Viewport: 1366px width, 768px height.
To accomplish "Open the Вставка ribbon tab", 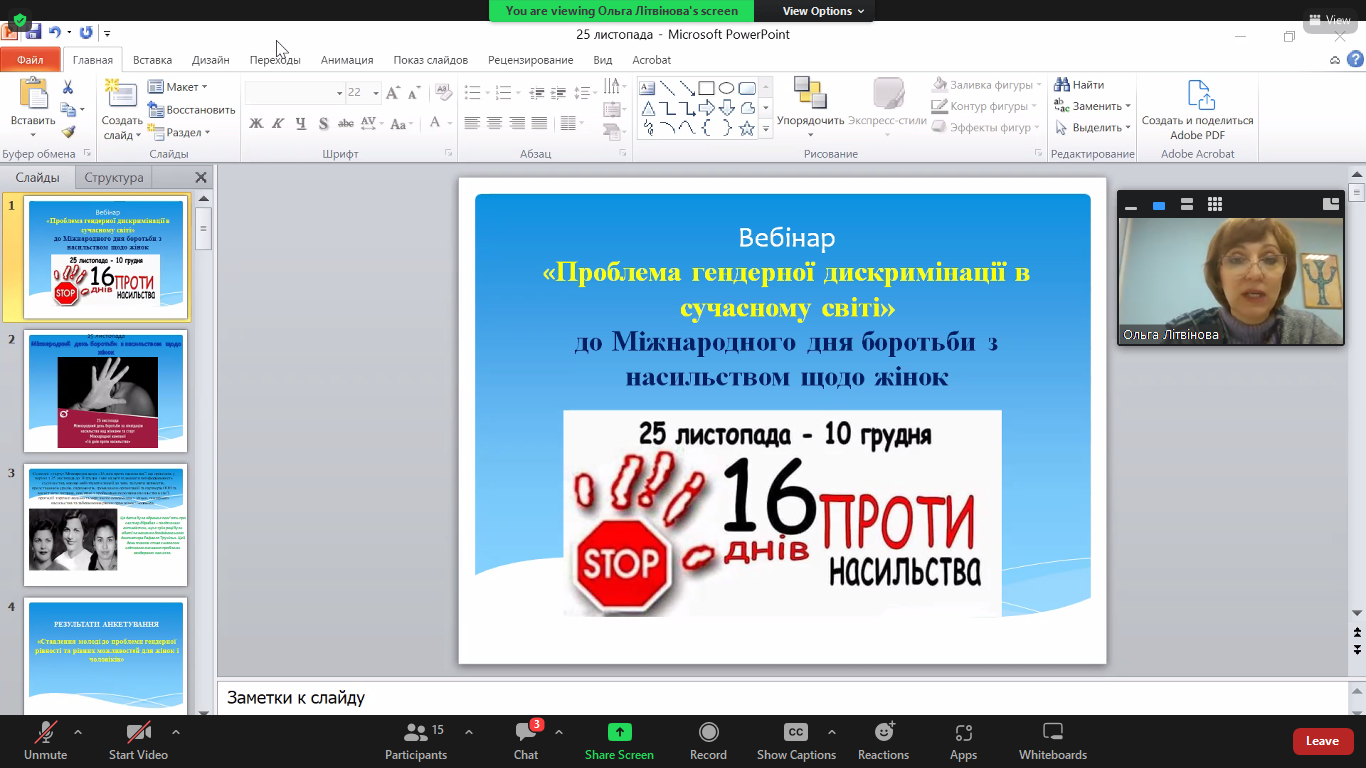I will pos(152,60).
